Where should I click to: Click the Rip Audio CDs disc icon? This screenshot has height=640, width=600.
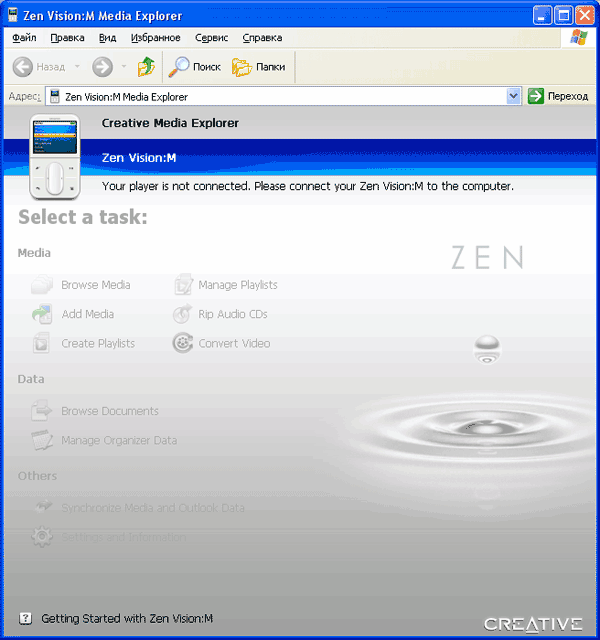pos(182,314)
